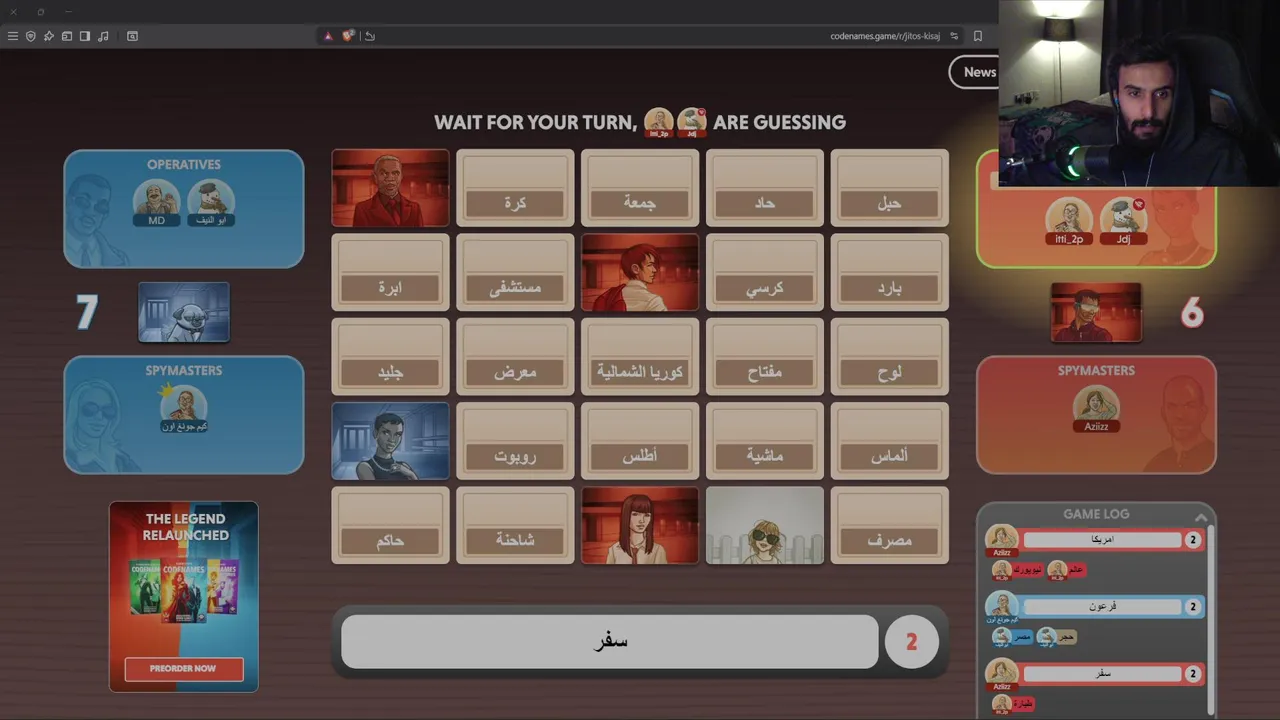Open The Legend Relaunched ad banner
The width and height of the screenshot is (1280, 720).
tap(184, 597)
